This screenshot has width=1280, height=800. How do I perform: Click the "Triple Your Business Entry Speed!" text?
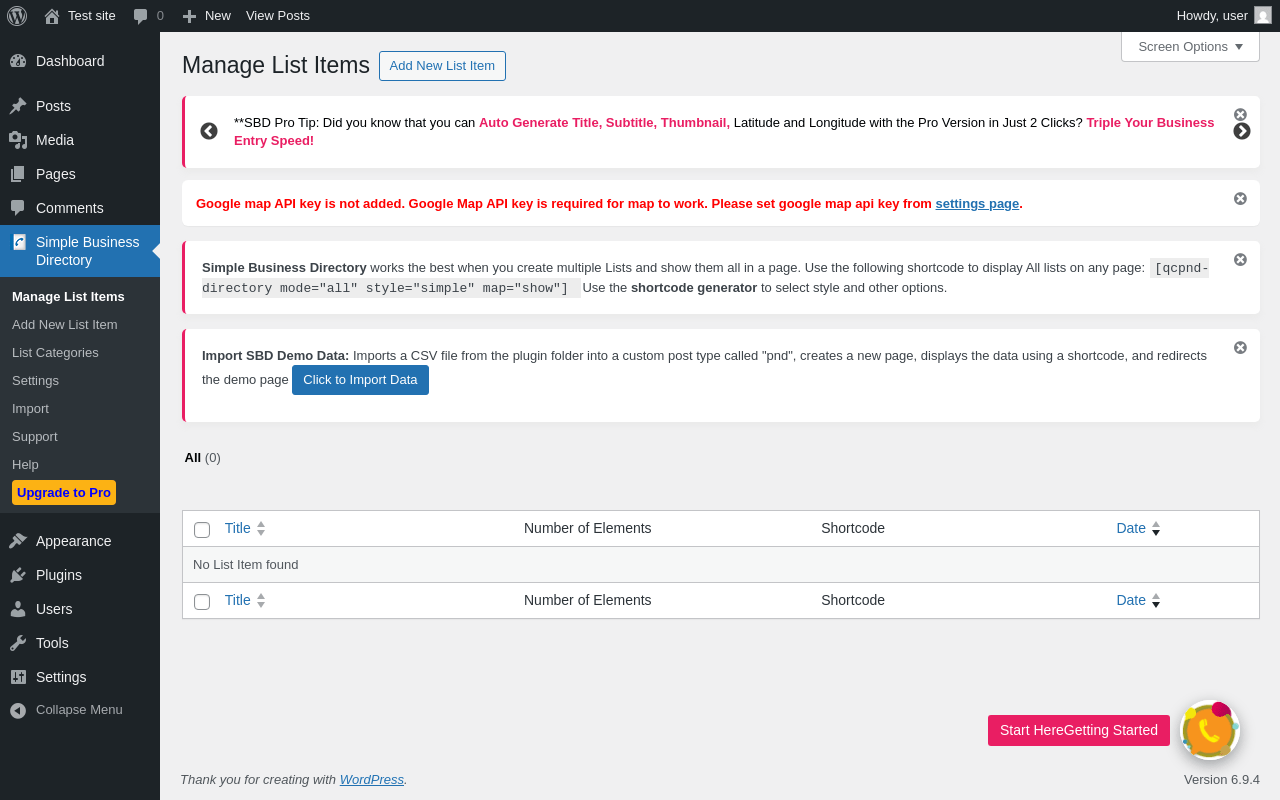(724, 131)
